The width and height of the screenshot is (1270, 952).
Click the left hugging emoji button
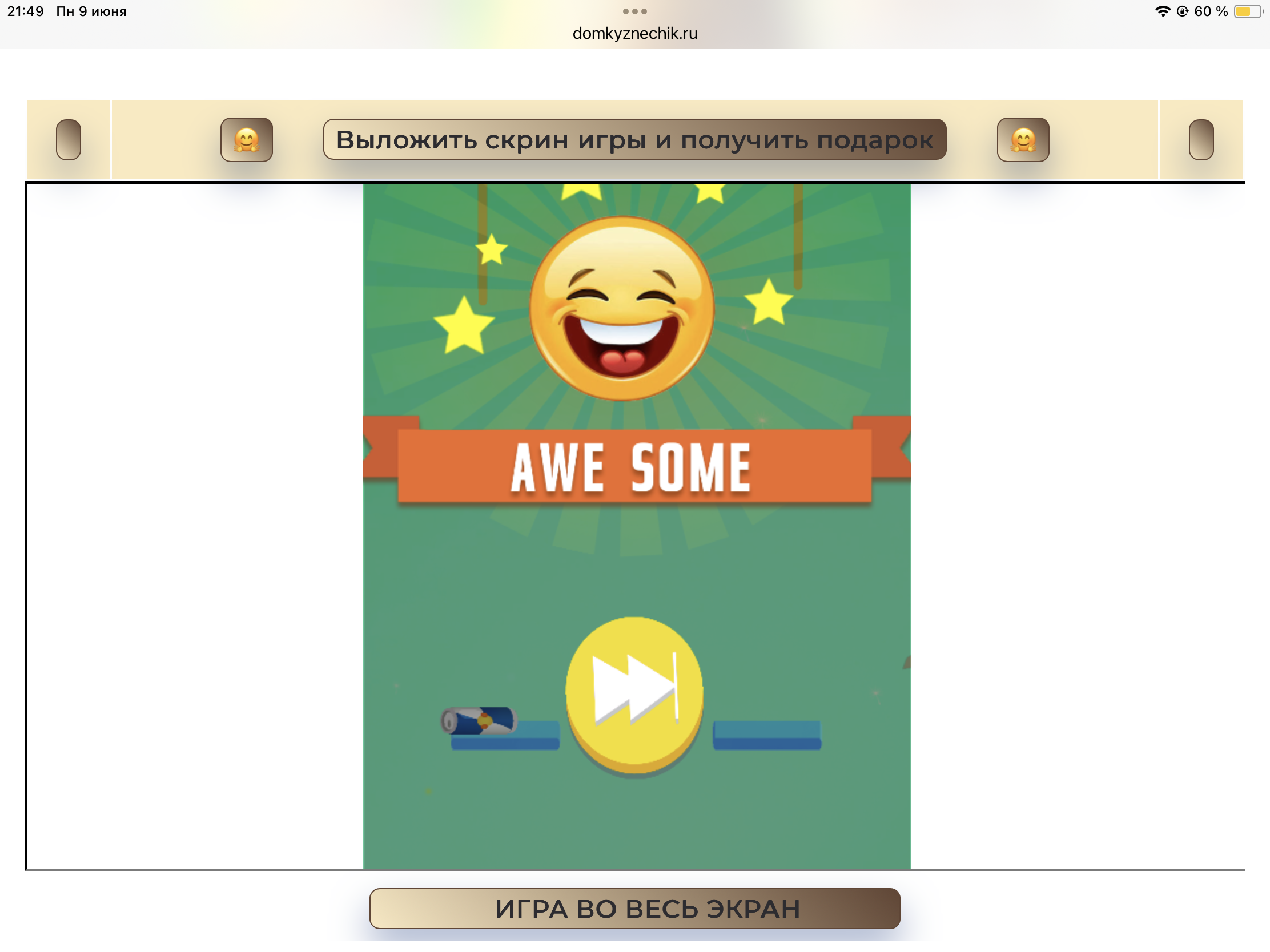coord(246,139)
